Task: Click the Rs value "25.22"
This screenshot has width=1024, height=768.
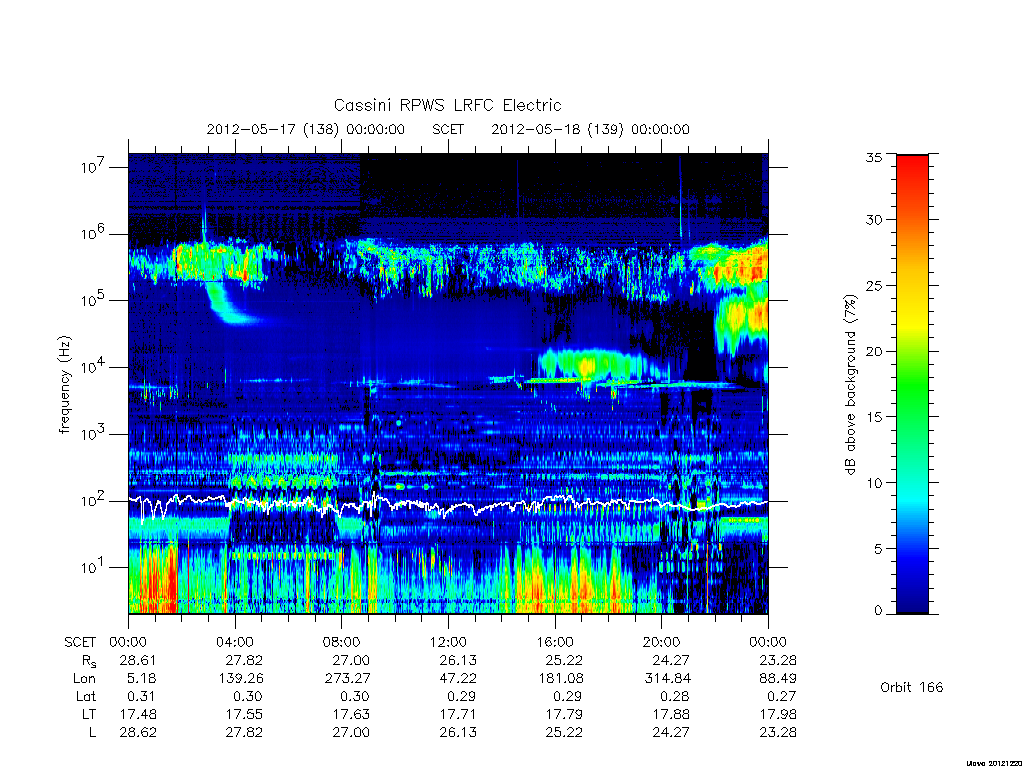Action: click(x=564, y=660)
